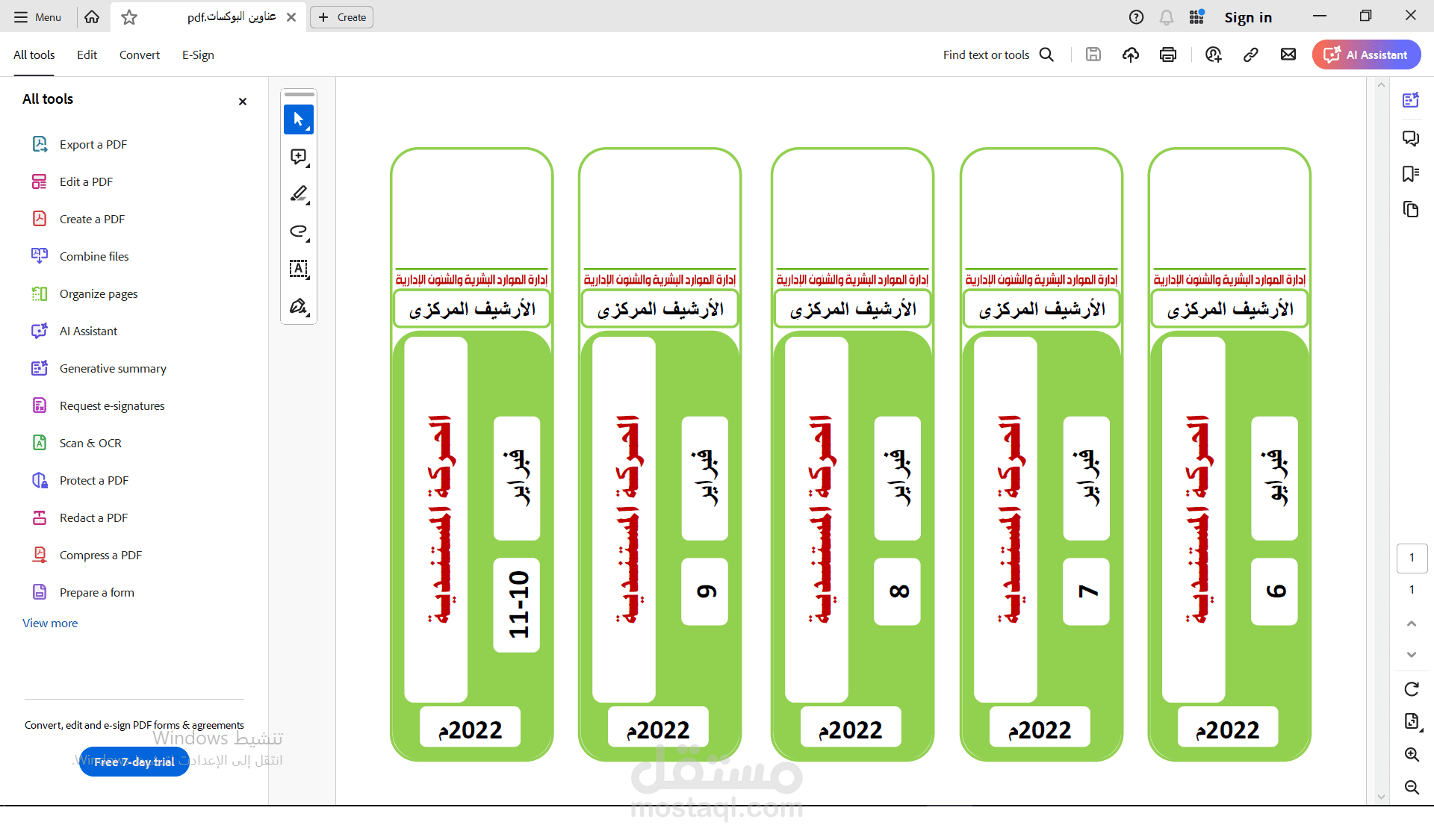Open the Convert menu tab
Screen dimensions: 1434x840
(140, 55)
